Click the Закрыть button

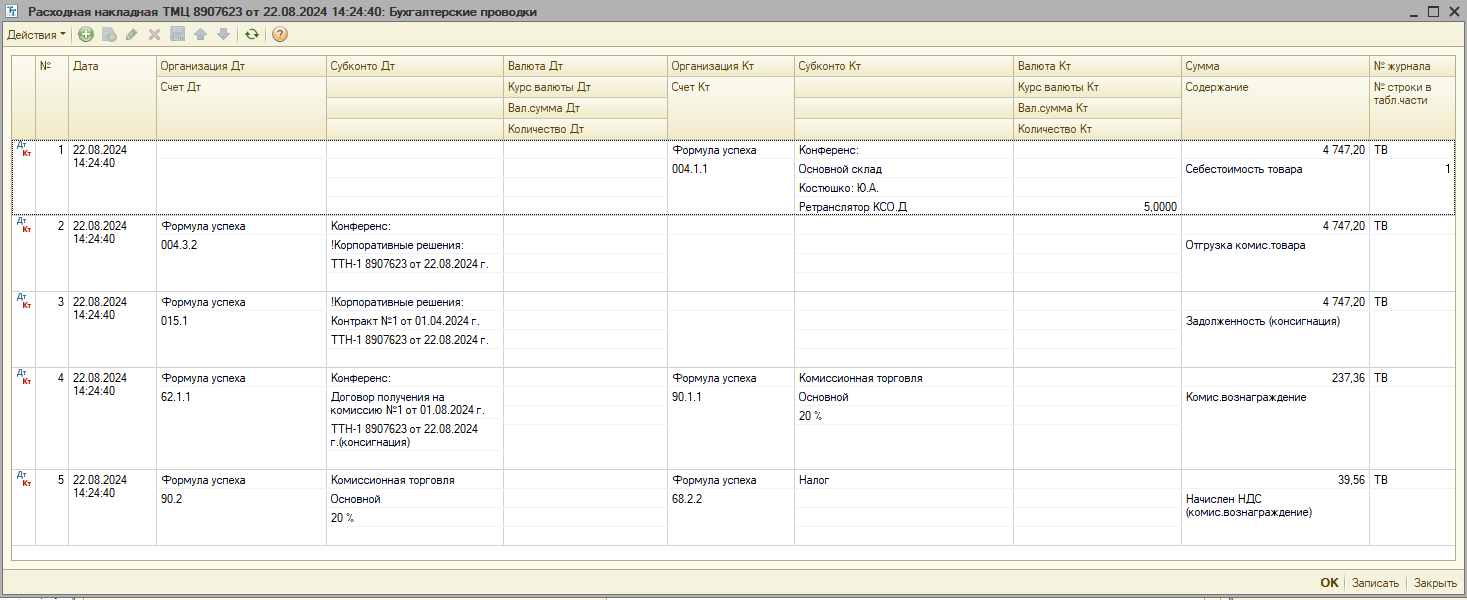click(1434, 583)
